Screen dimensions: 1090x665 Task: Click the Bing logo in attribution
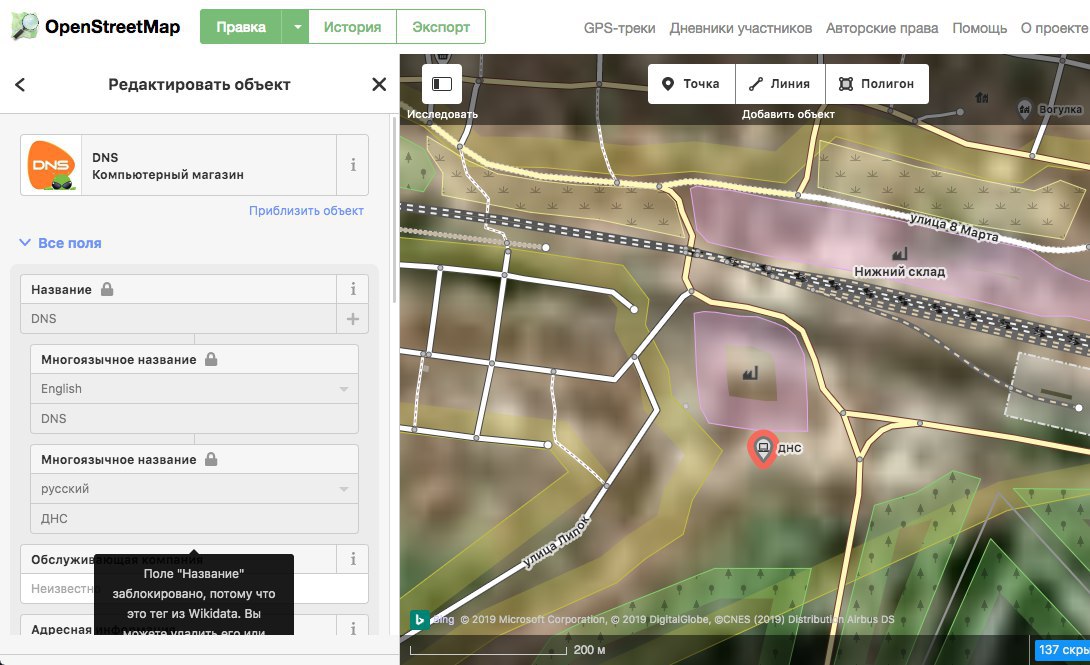419,620
